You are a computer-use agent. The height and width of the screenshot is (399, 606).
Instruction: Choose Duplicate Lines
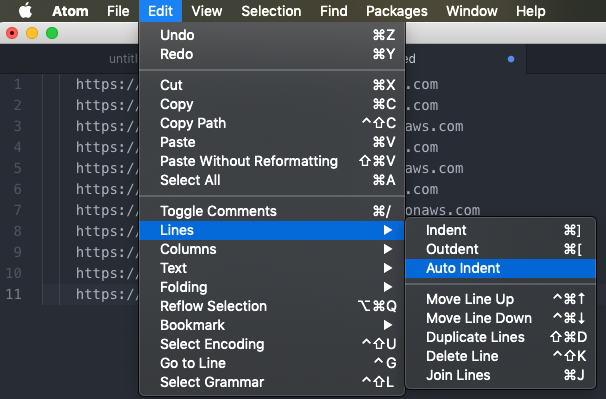click(500, 337)
